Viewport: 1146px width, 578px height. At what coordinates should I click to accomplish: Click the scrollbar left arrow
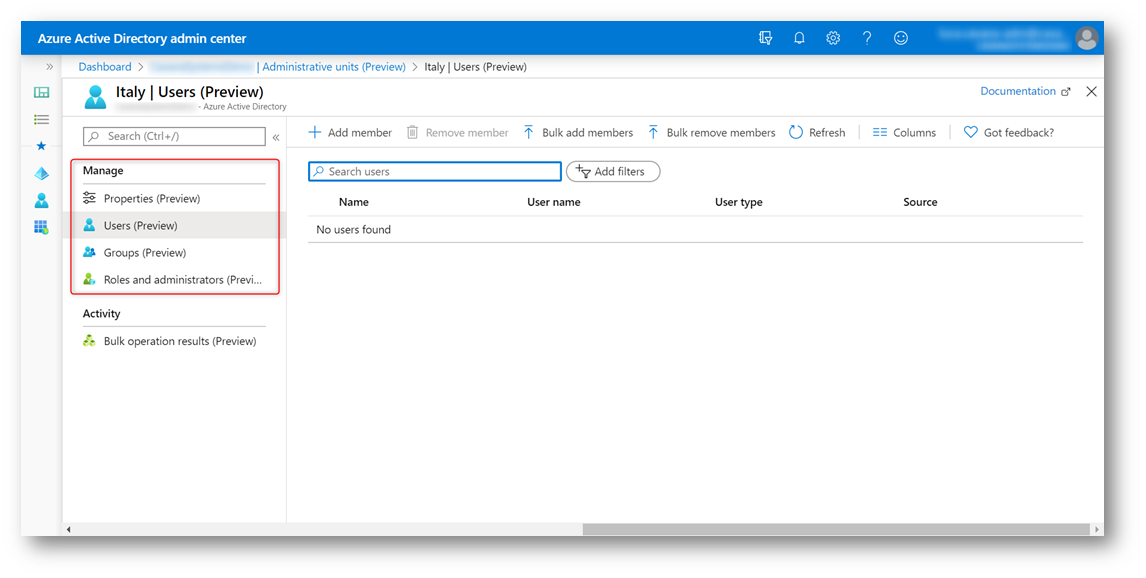click(69, 529)
